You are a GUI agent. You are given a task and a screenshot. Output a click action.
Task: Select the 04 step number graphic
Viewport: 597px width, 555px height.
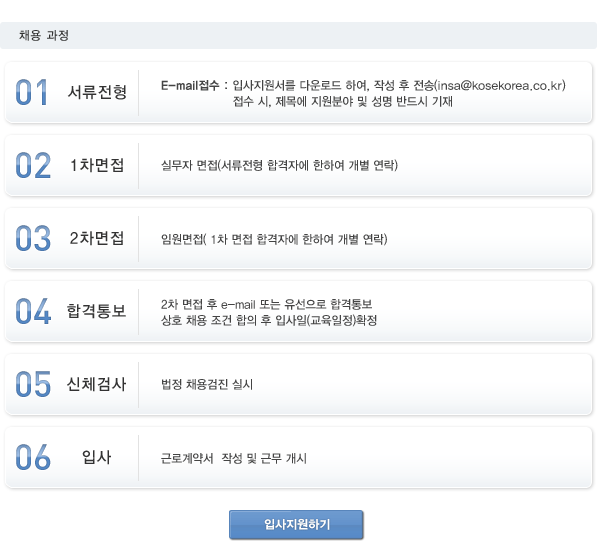pyautogui.click(x=33, y=311)
